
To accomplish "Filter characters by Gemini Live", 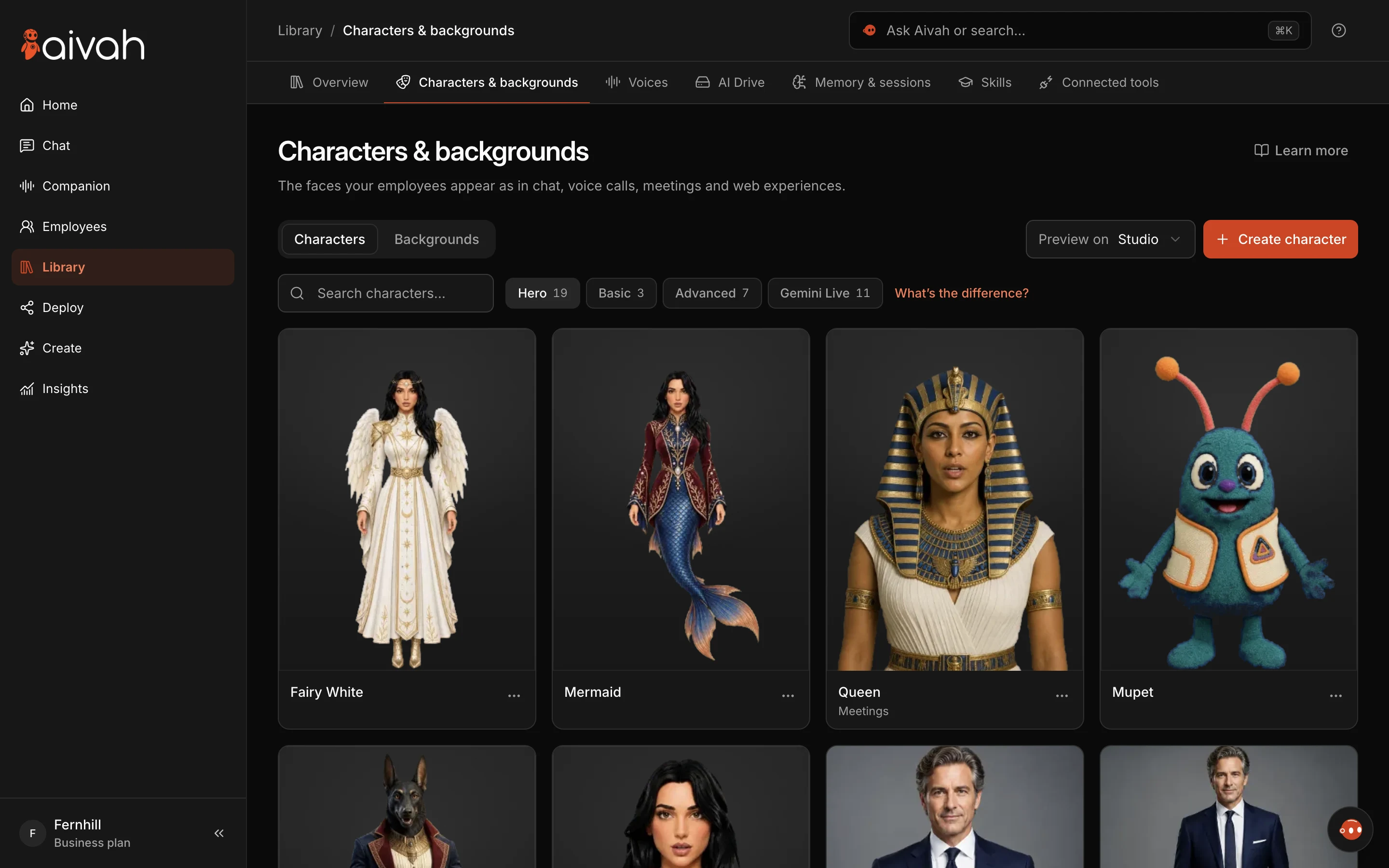I will (825, 293).
